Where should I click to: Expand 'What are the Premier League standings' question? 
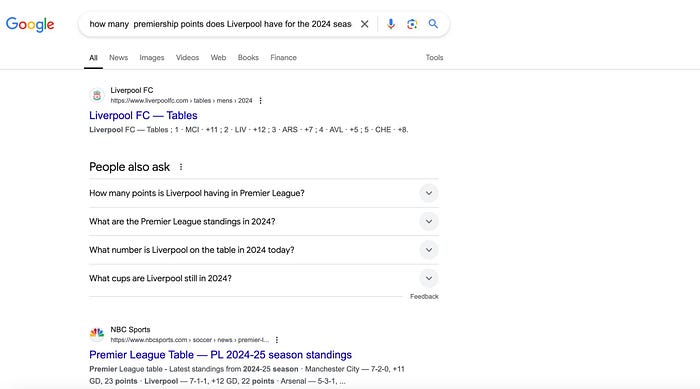tap(263, 222)
